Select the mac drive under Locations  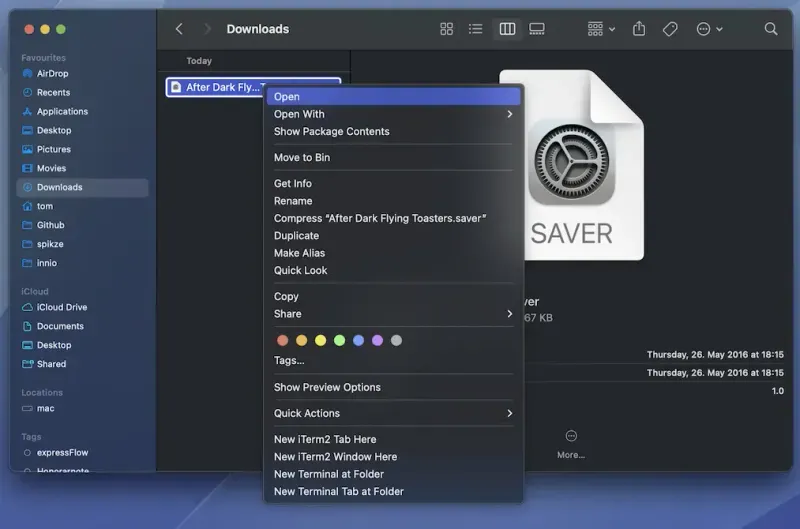click(83, 408)
